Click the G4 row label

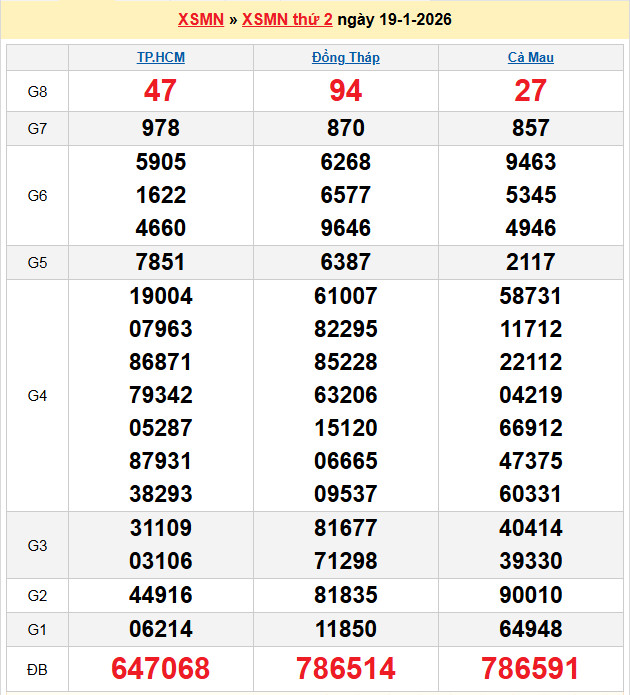tap(37, 396)
